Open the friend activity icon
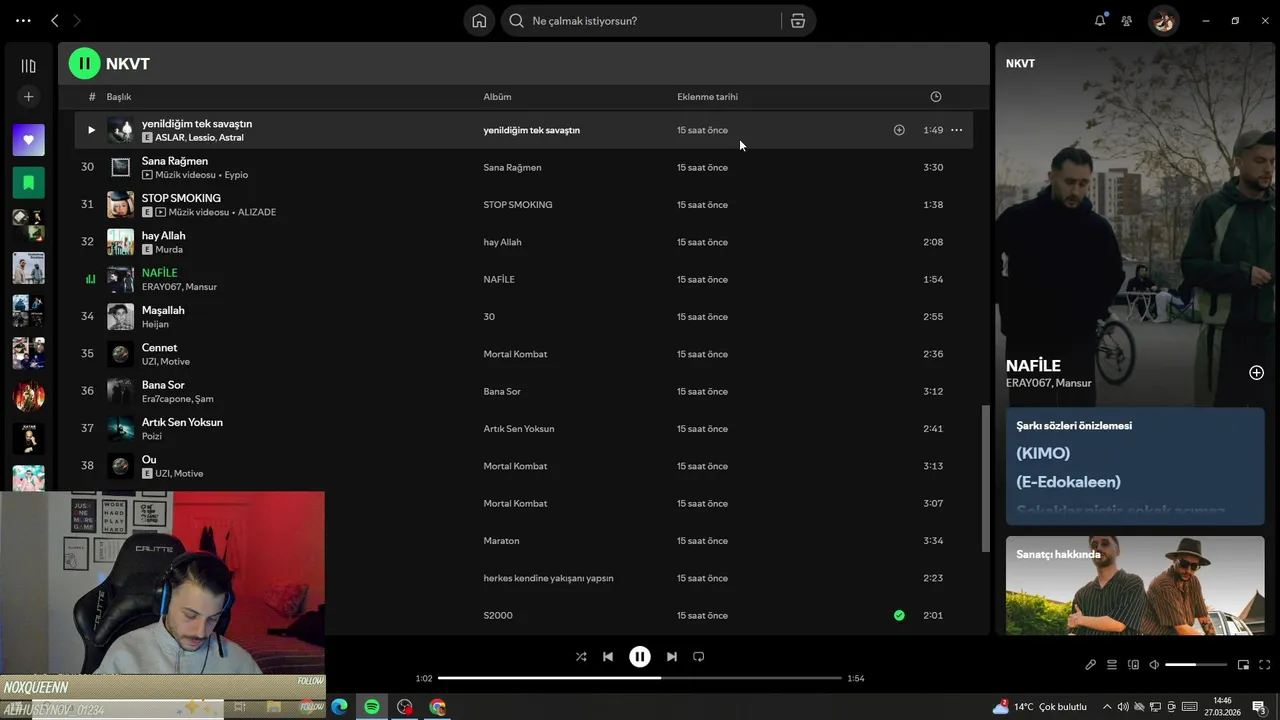Screen dimensions: 1280x720 coord(1127,20)
